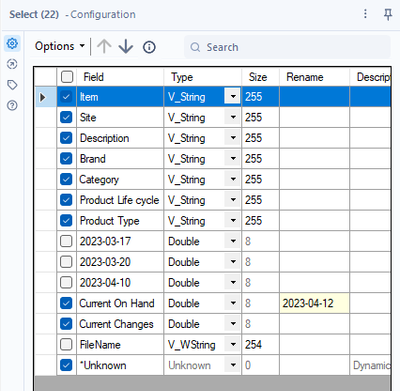Uncheck the Product Life cycle checkbox
Image resolution: width=400 pixels, height=391 pixels.
click(66, 200)
